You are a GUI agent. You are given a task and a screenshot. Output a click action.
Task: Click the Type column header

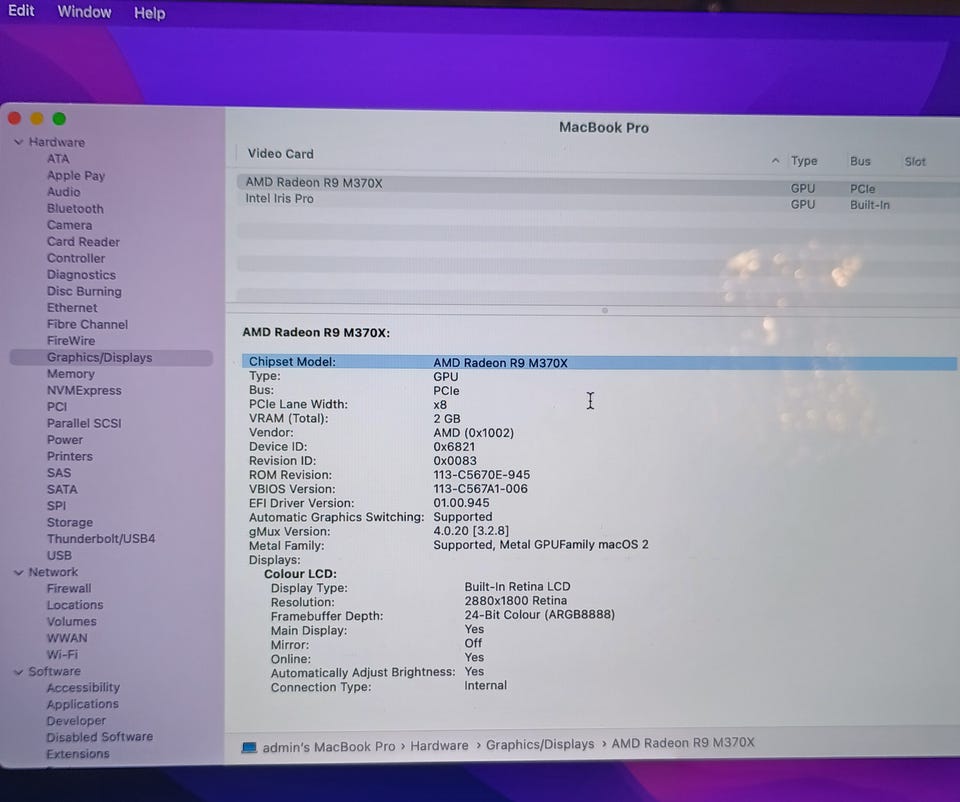point(804,160)
